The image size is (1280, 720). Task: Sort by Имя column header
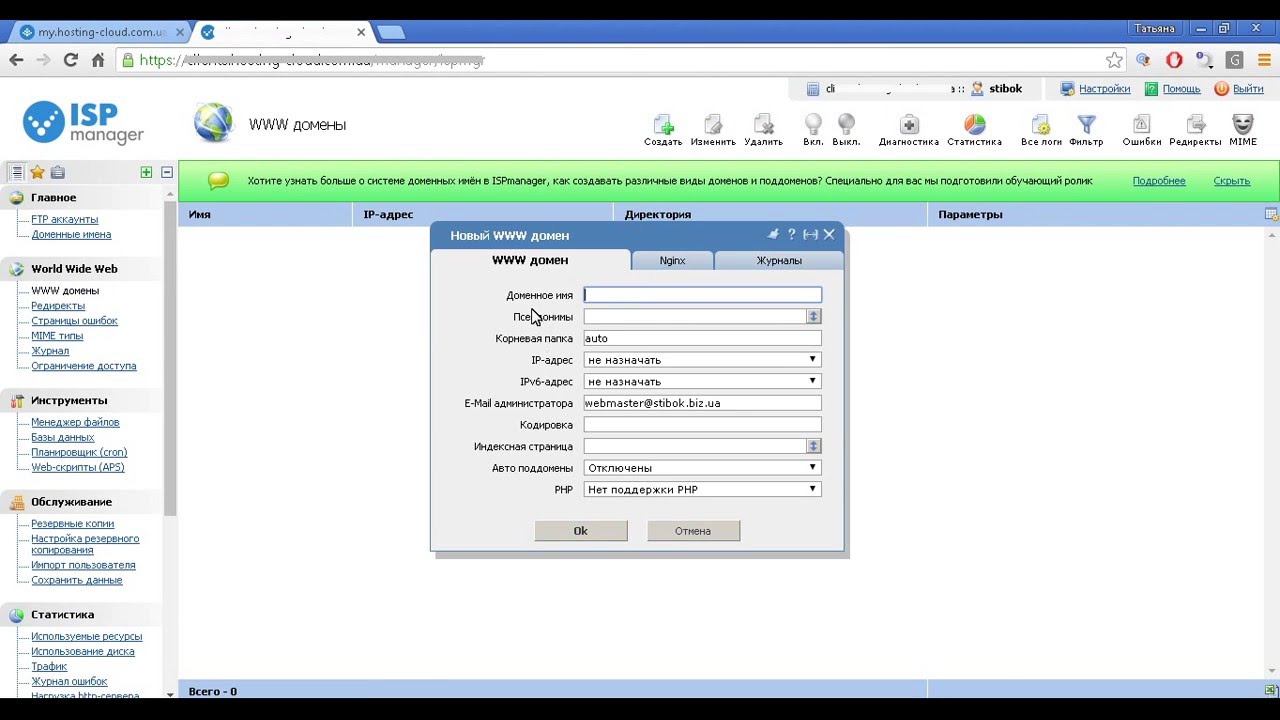click(199, 214)
